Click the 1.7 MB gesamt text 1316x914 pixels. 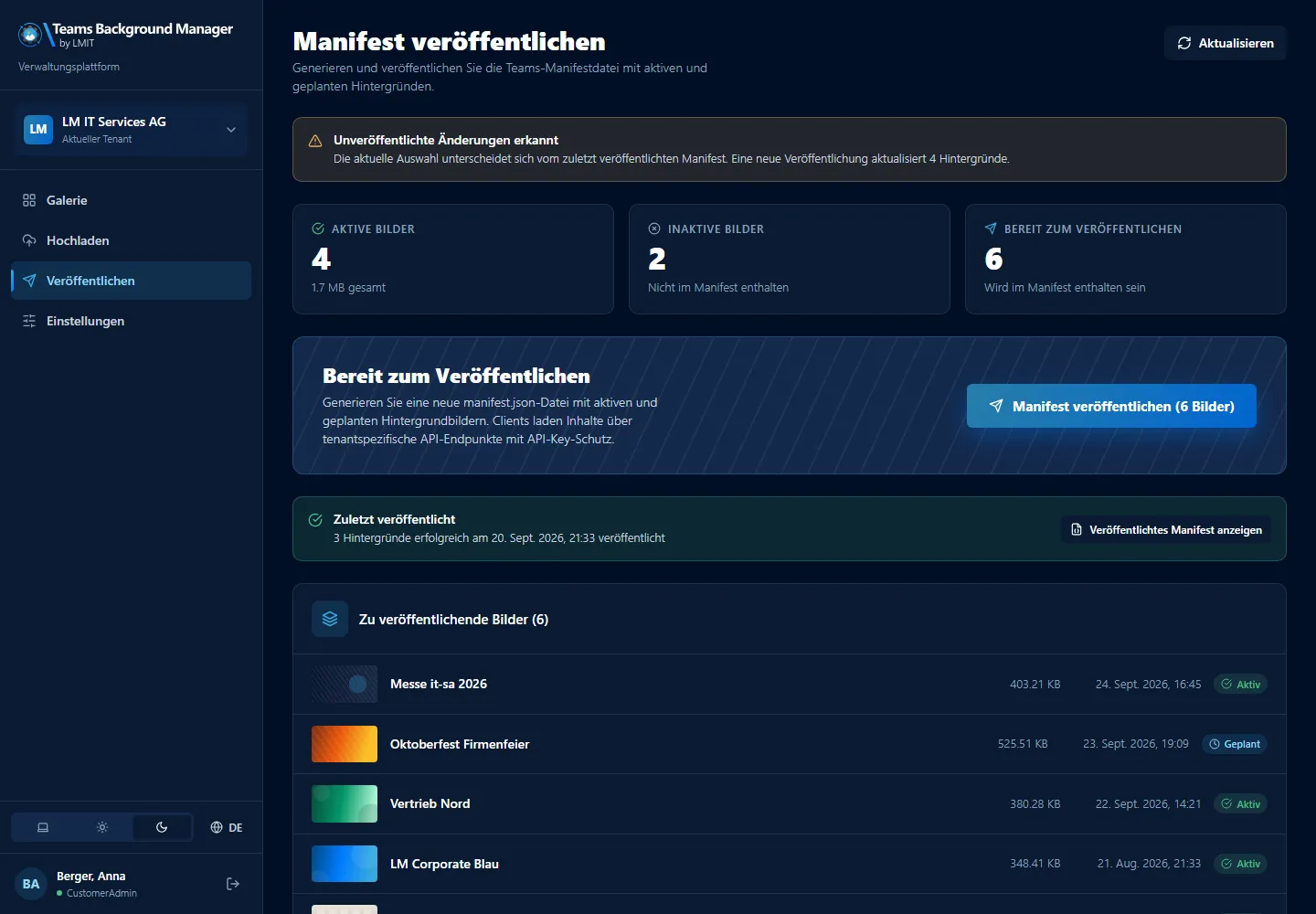coord(348,287)
